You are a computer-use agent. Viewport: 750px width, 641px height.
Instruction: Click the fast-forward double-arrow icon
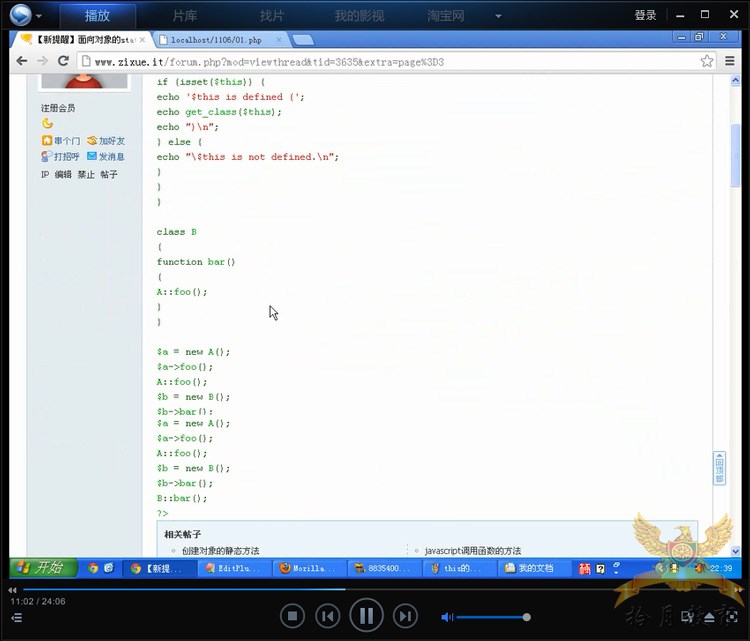point(739,590)
